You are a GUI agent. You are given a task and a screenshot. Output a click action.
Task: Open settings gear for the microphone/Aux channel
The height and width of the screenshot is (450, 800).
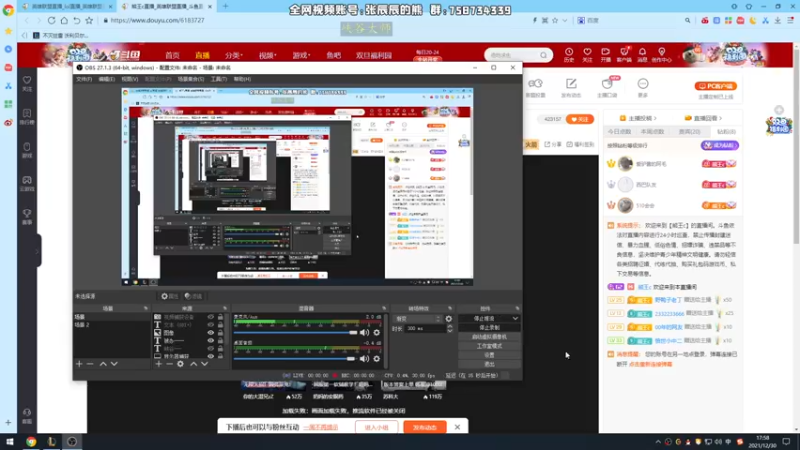pos(377,333)
